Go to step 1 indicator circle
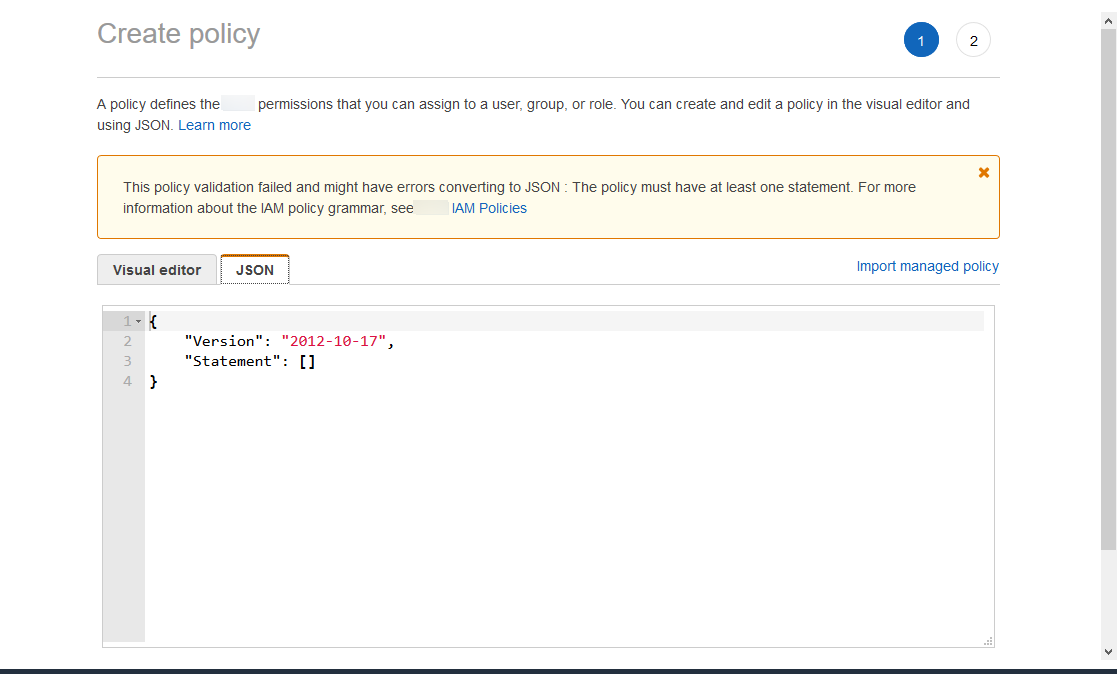1117x674 pixels. (x=921, y=41)
